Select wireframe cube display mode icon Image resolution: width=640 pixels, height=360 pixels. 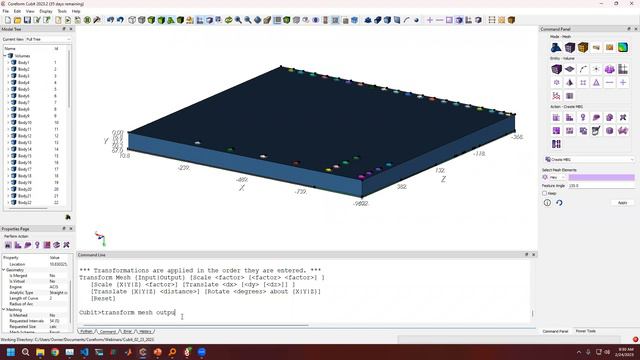(x=132, y=20)
